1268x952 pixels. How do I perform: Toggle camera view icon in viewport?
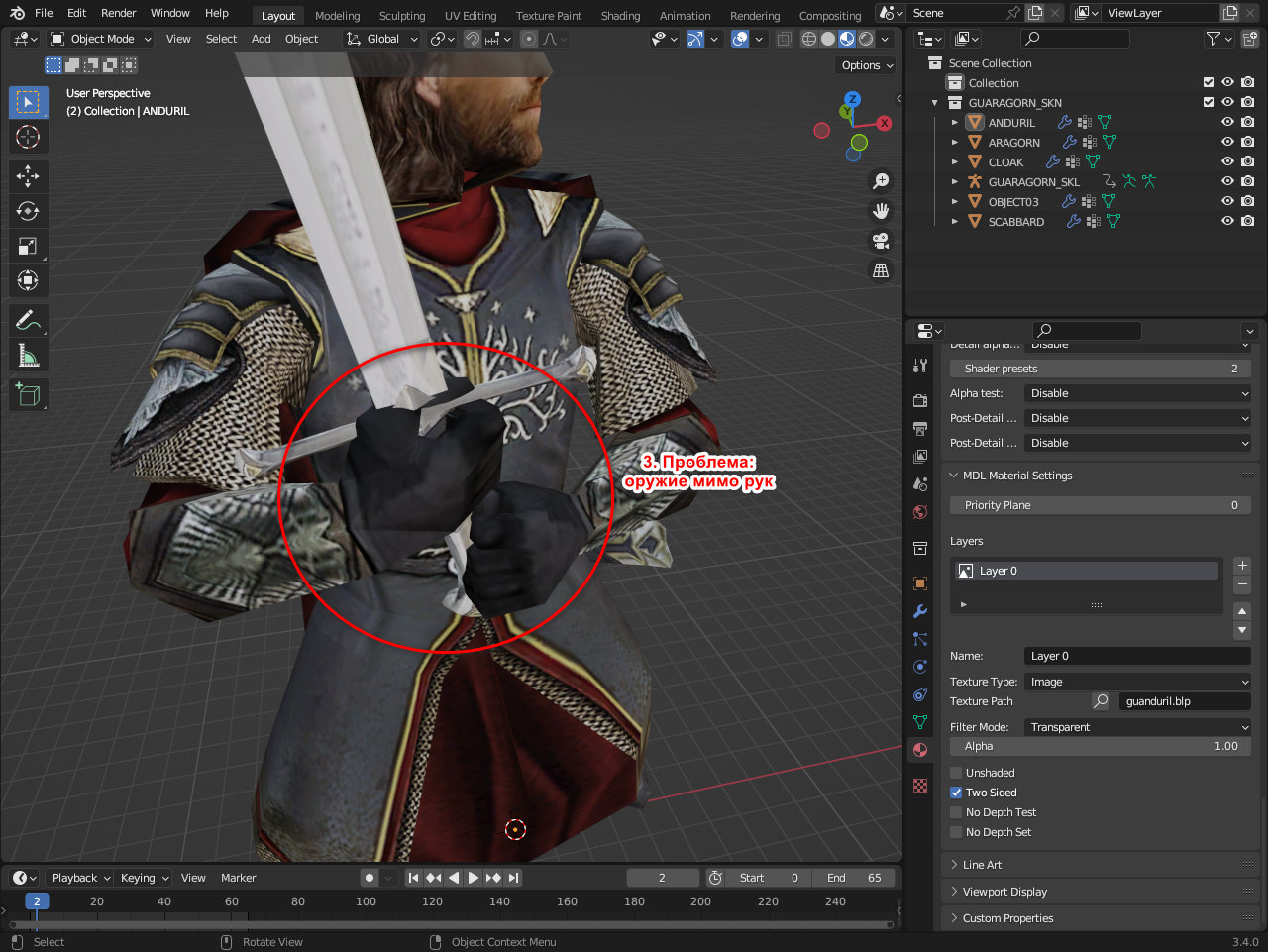pos(880,241)
